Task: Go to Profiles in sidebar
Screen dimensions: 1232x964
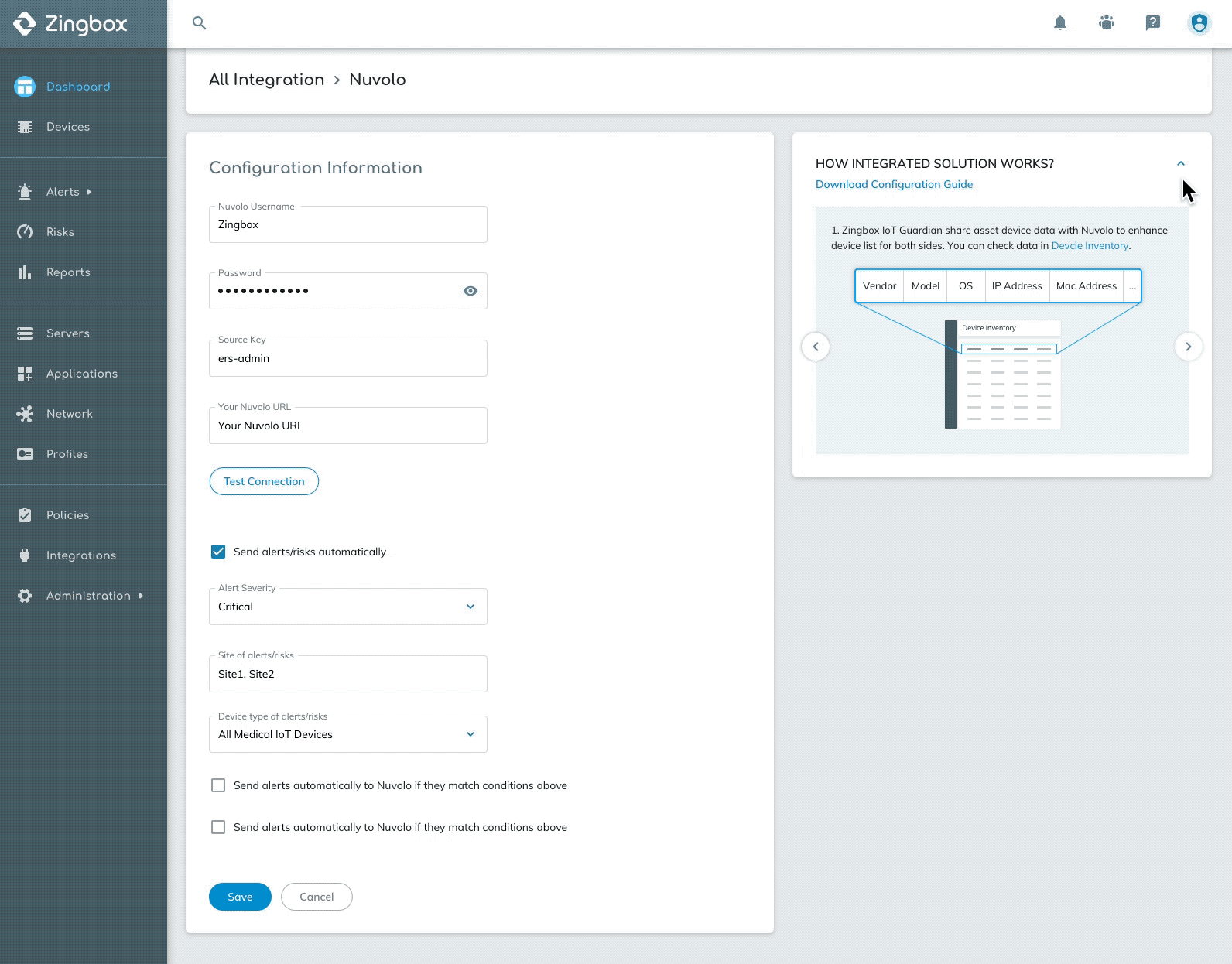Action: (67, 454)
